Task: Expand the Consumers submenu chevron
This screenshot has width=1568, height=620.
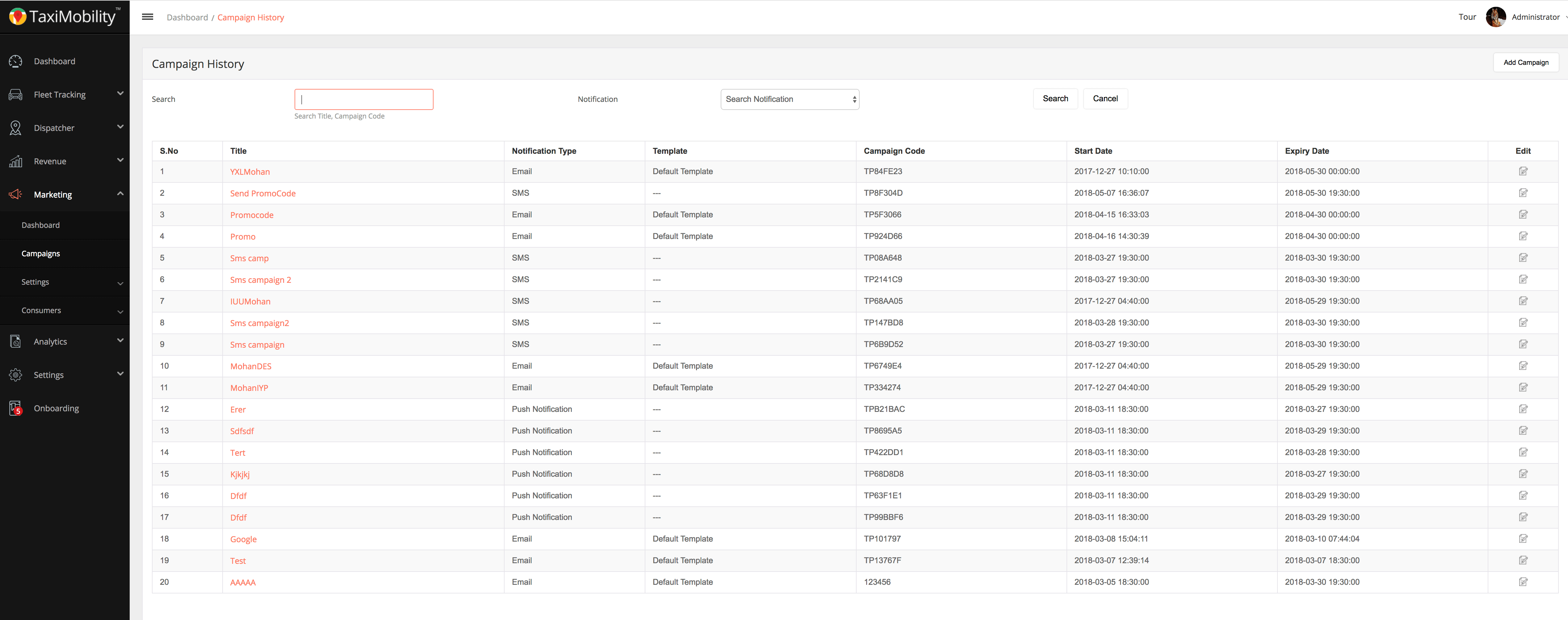Action: [x=120, y=312]
